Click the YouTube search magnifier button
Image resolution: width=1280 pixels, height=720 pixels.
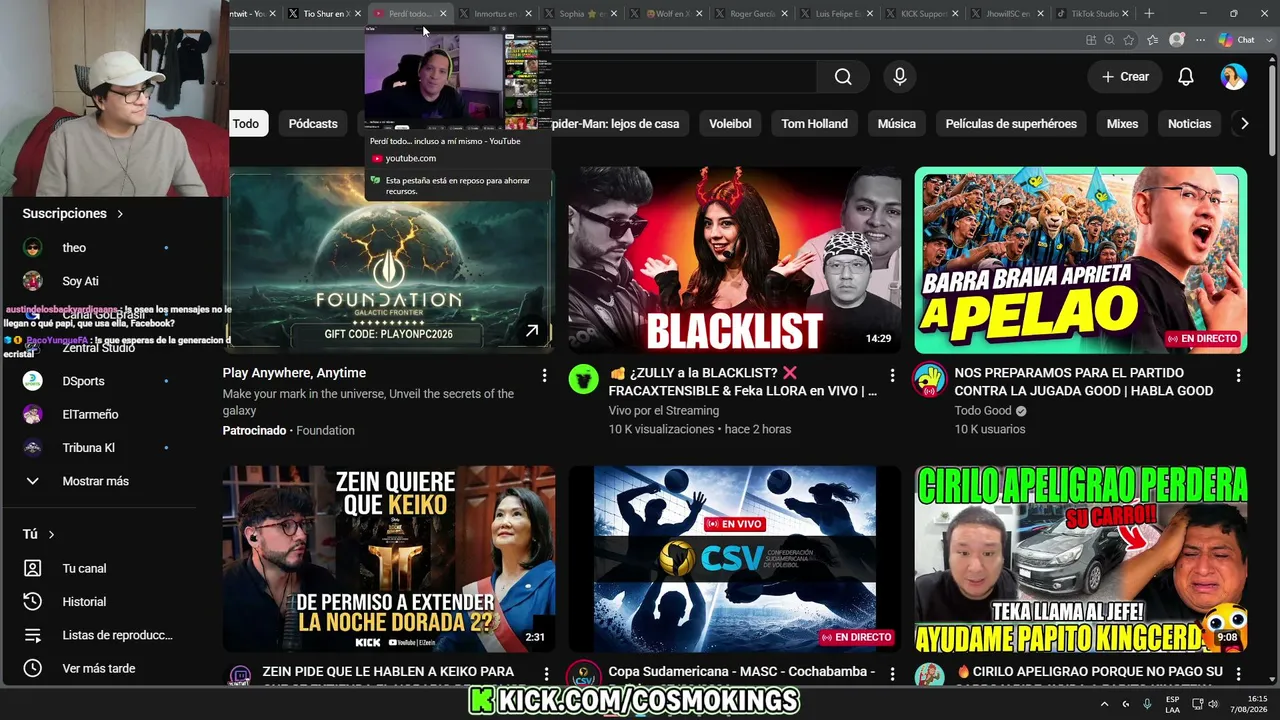[x=843, y=77]
